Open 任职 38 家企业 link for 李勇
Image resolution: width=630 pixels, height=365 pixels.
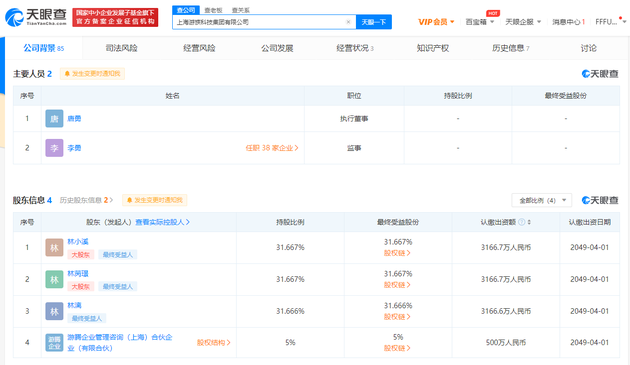pyautogui.click(x=272, y=148)
